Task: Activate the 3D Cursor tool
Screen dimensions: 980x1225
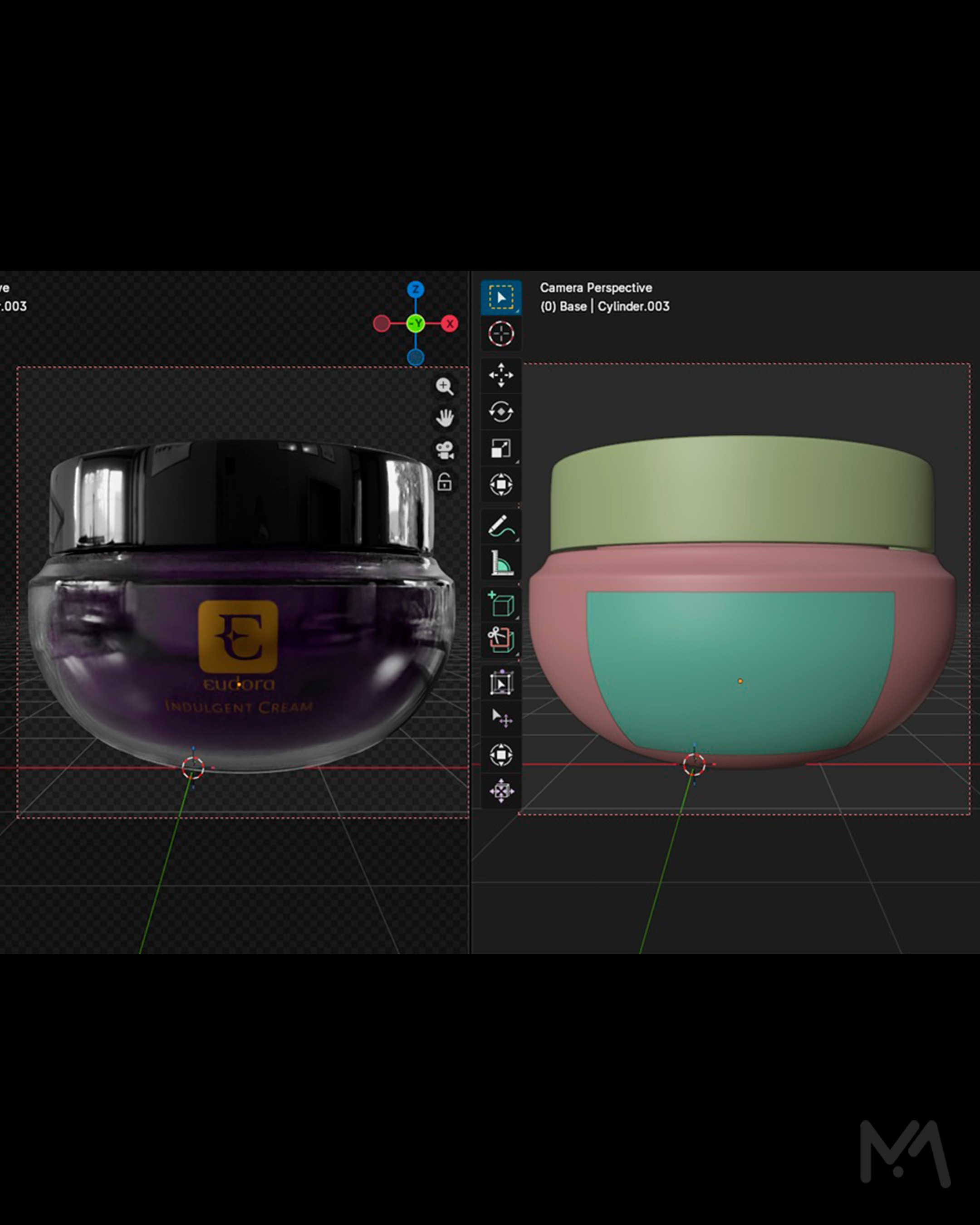Action: [500, 333]
